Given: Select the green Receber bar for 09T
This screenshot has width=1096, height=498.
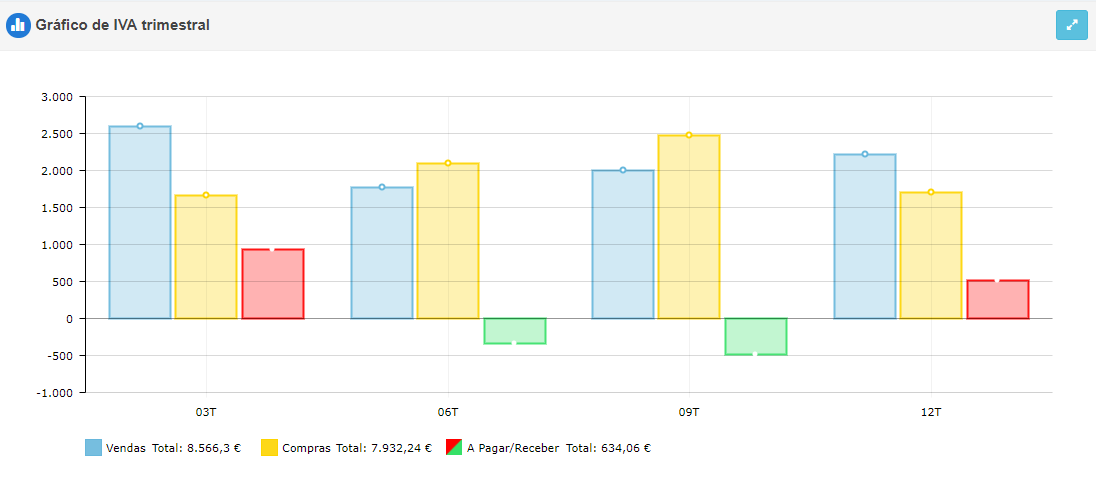Looking at the screenshot, I should coord(756,336).
